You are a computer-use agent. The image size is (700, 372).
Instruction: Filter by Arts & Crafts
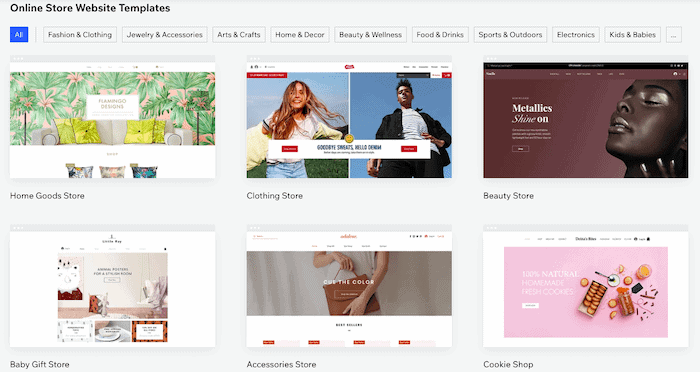click(239, 35)
